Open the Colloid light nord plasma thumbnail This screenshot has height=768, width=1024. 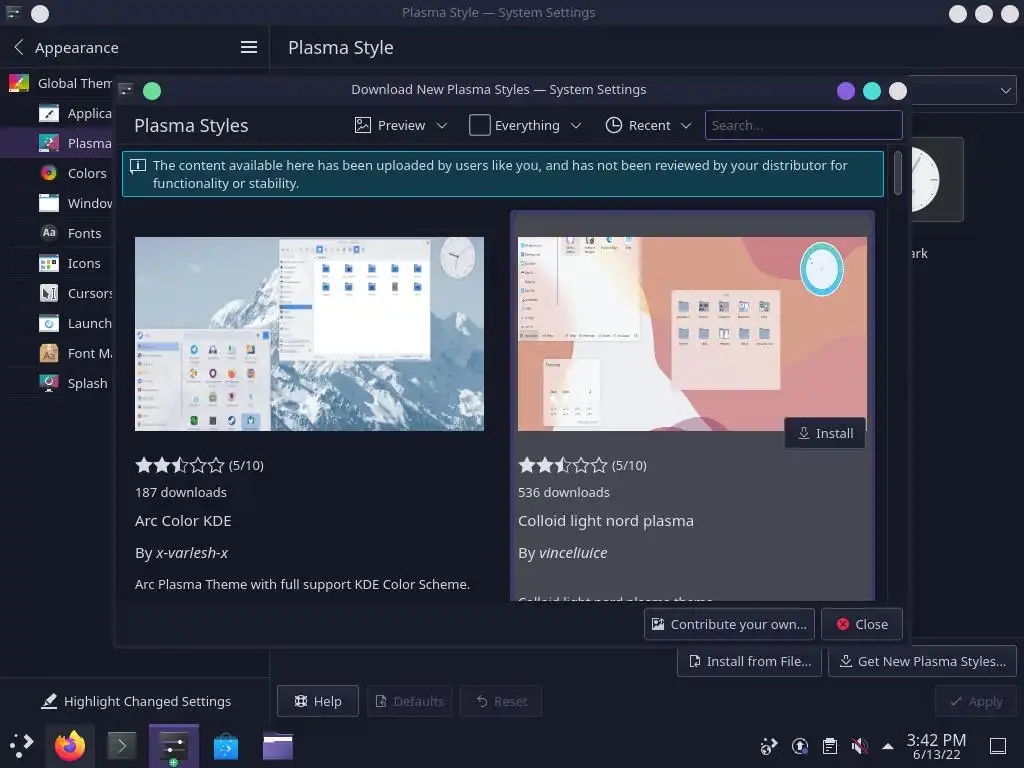click(x=692, y=334)
